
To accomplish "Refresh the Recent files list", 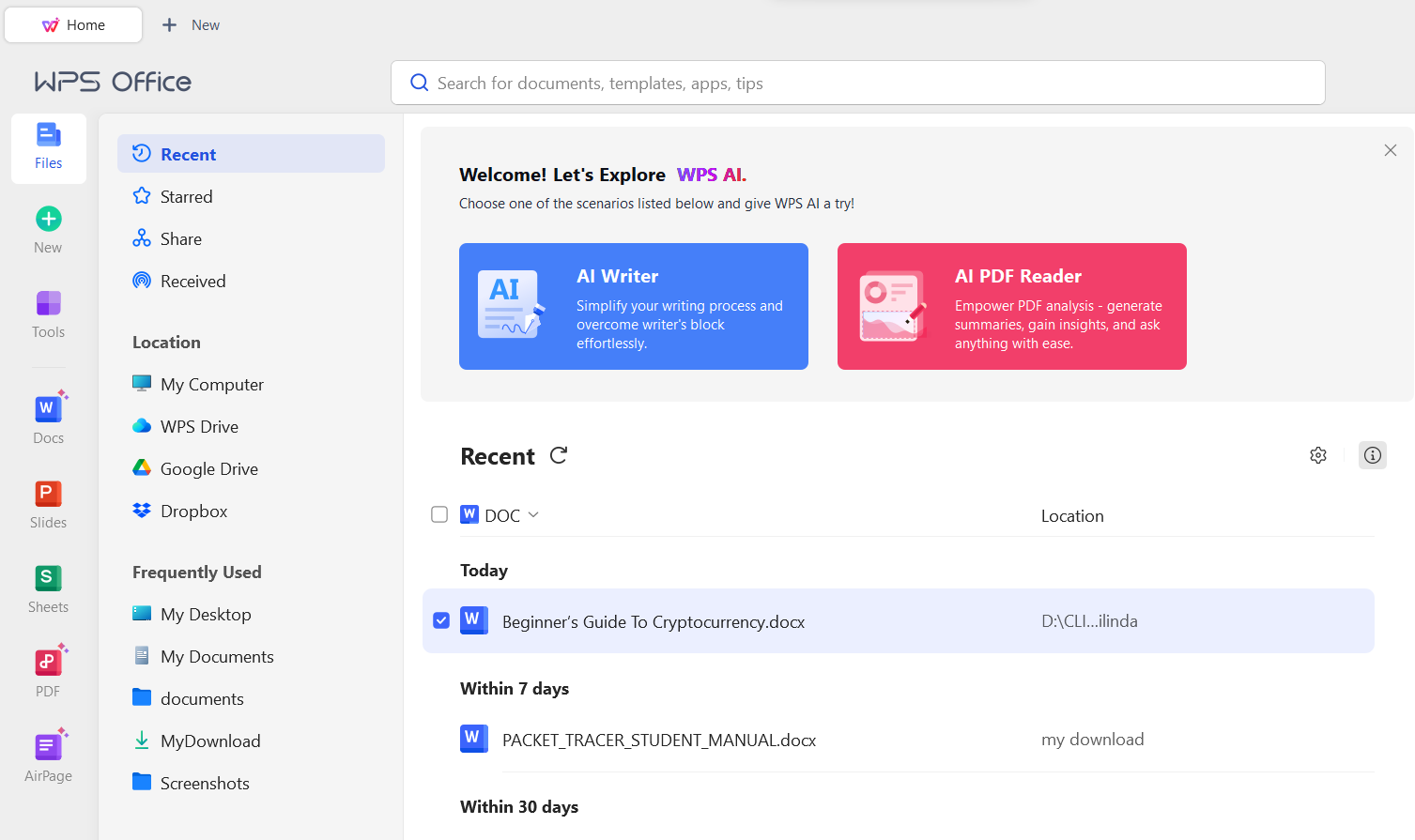I will 559,455.
